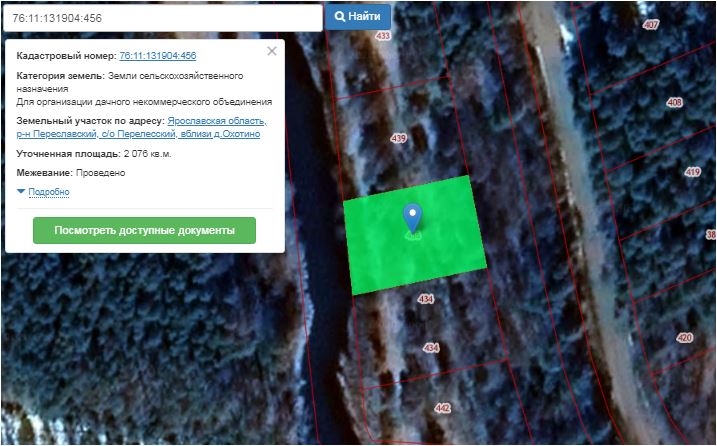Click the Подробно disclosure triangle
This screenshot has height=446, width=717.
[x=21, y=191]
